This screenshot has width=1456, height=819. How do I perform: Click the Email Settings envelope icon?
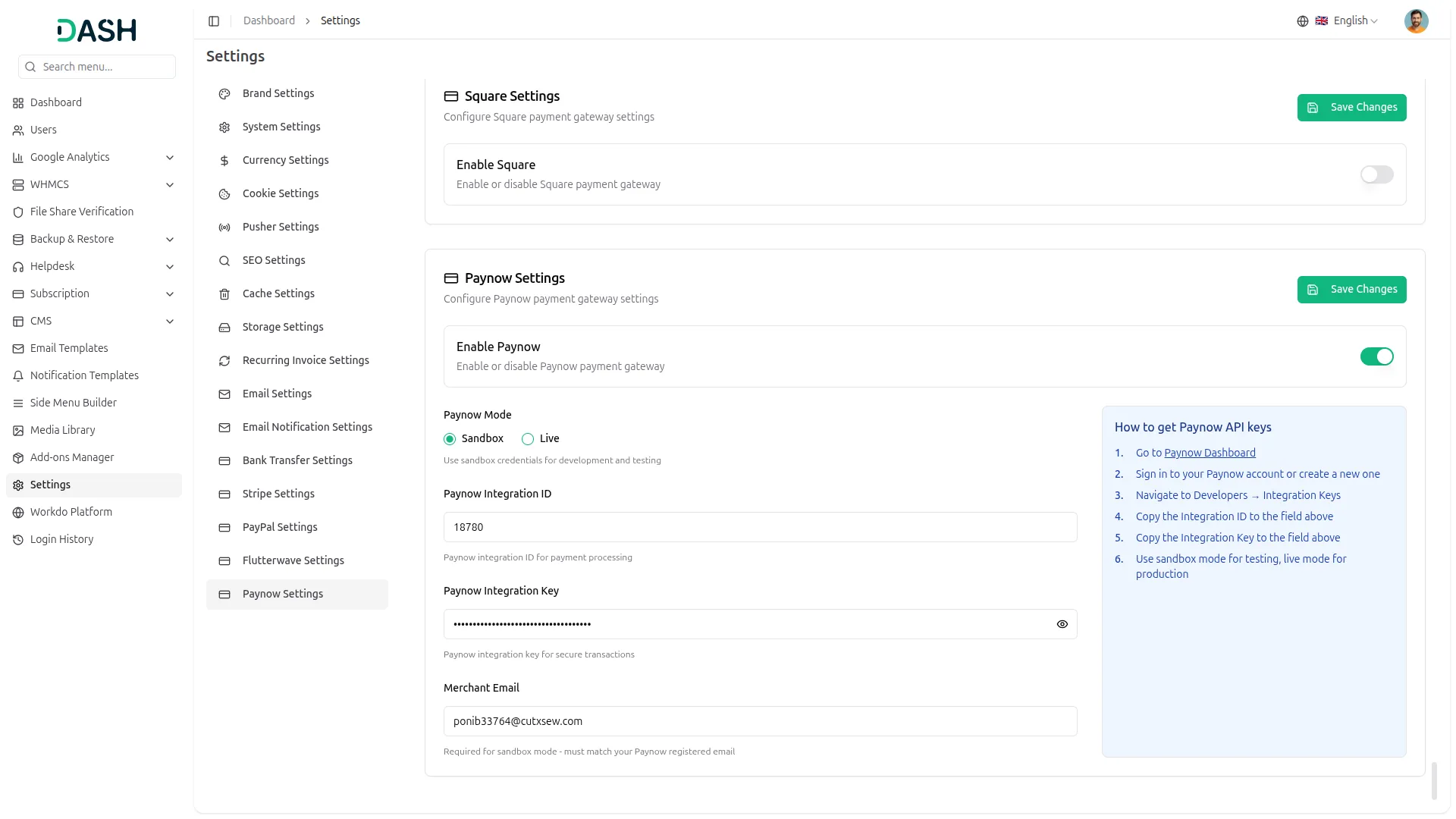(x=224, y=394)
